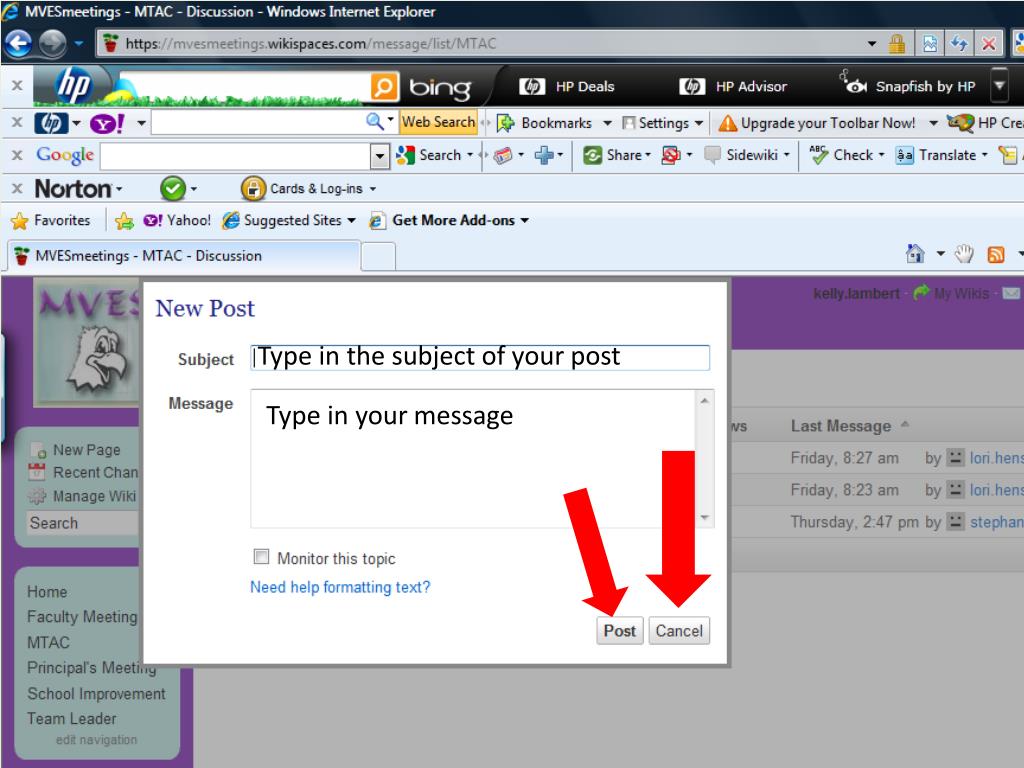This screenshot has width=1024, height=768.
Task: Click the security padlock icon in the address bar
Action: [x=897, y=44]
